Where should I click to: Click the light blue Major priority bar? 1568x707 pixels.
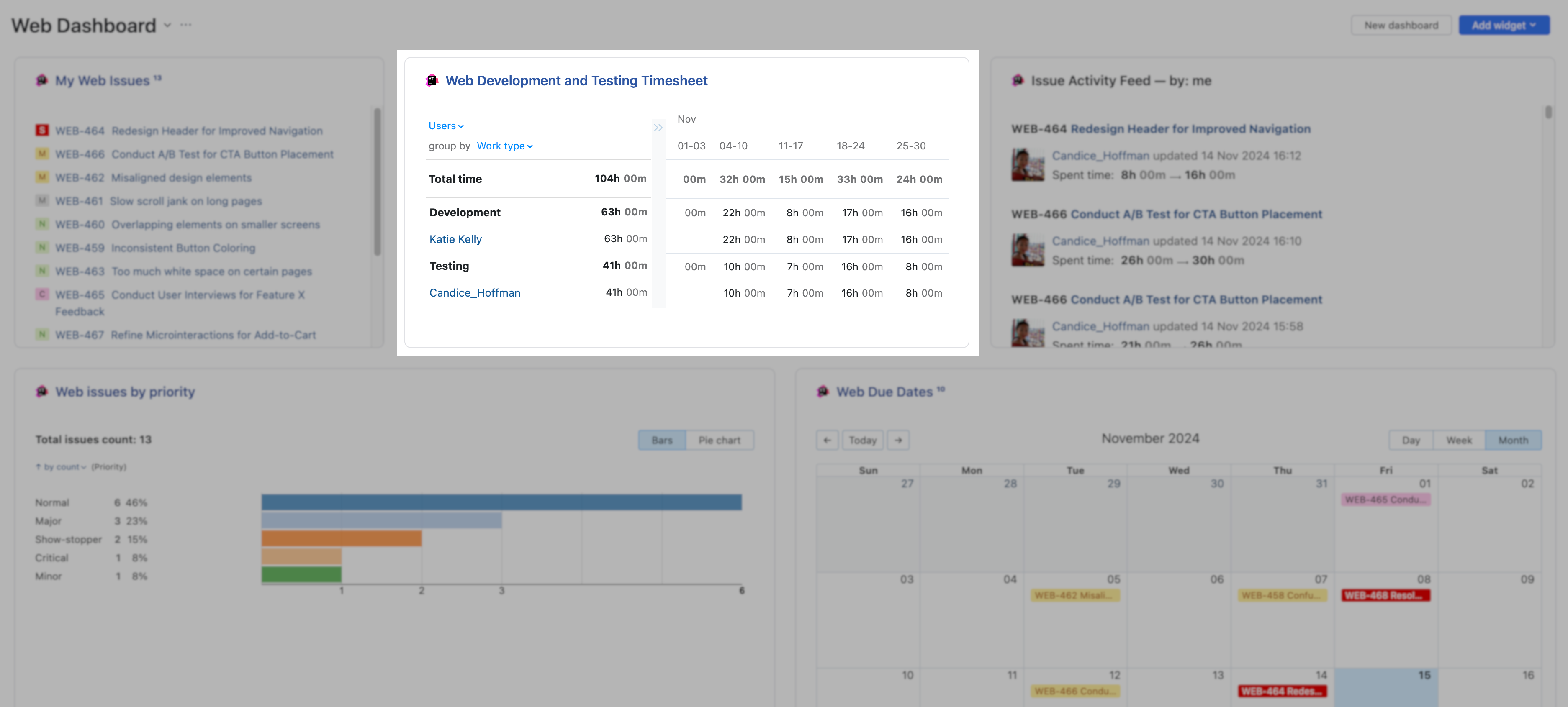pyautogui.click(x=382, y=520)
